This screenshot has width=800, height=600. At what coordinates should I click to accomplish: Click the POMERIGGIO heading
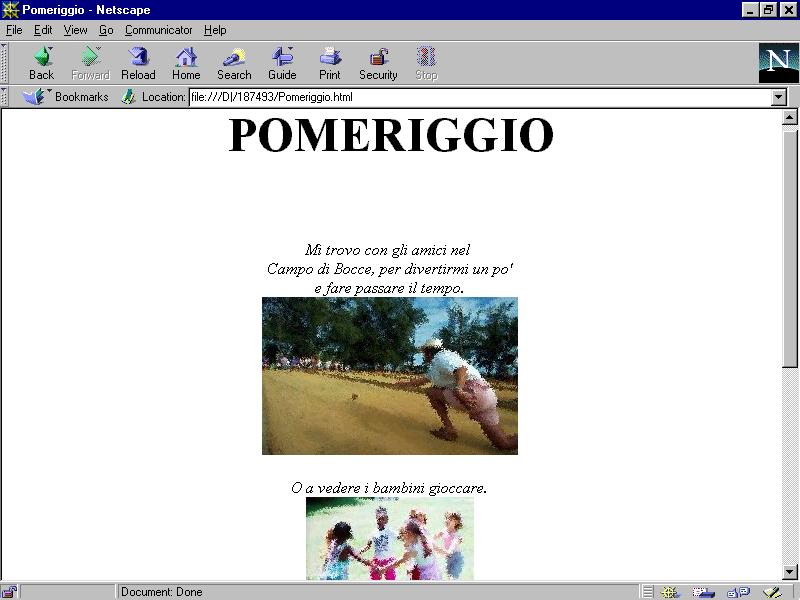point(391,135)
